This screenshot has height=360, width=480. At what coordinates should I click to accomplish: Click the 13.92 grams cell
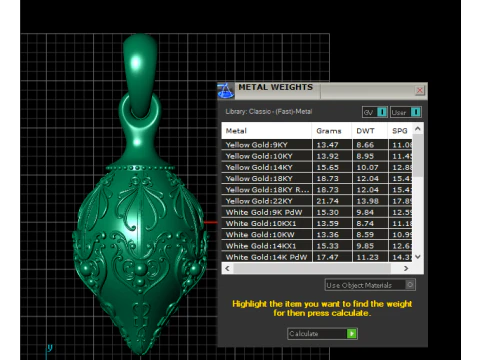click(332, 156)
